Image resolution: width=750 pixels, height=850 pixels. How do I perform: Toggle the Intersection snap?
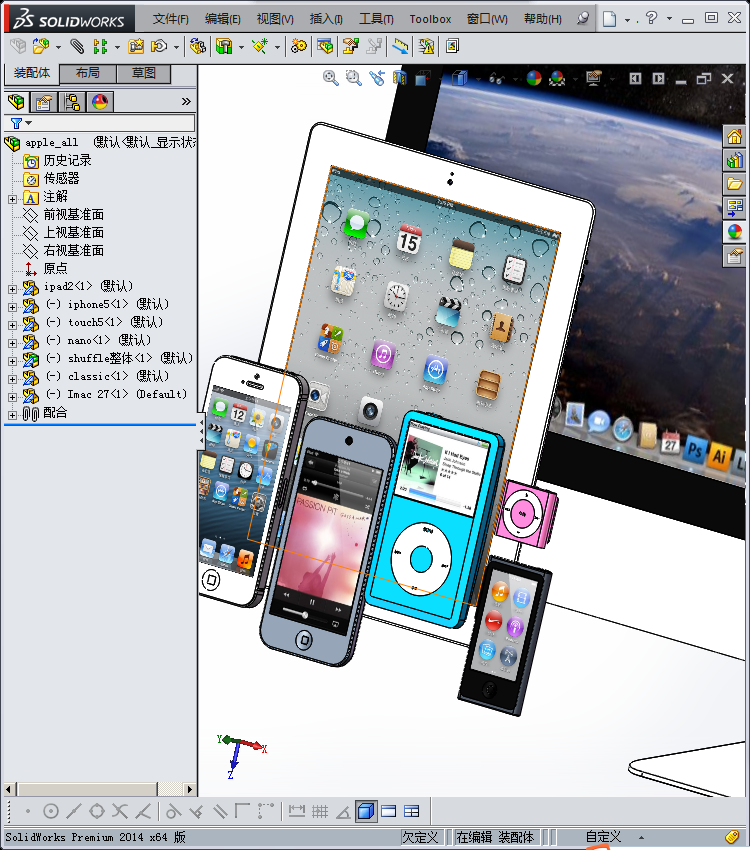click(120, 811)
